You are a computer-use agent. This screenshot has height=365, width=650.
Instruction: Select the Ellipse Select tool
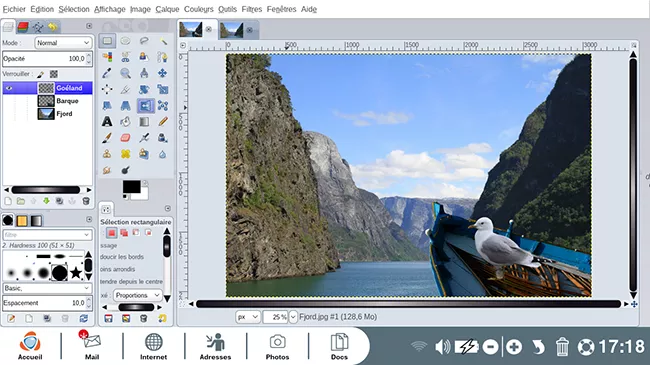click(126, 41)
